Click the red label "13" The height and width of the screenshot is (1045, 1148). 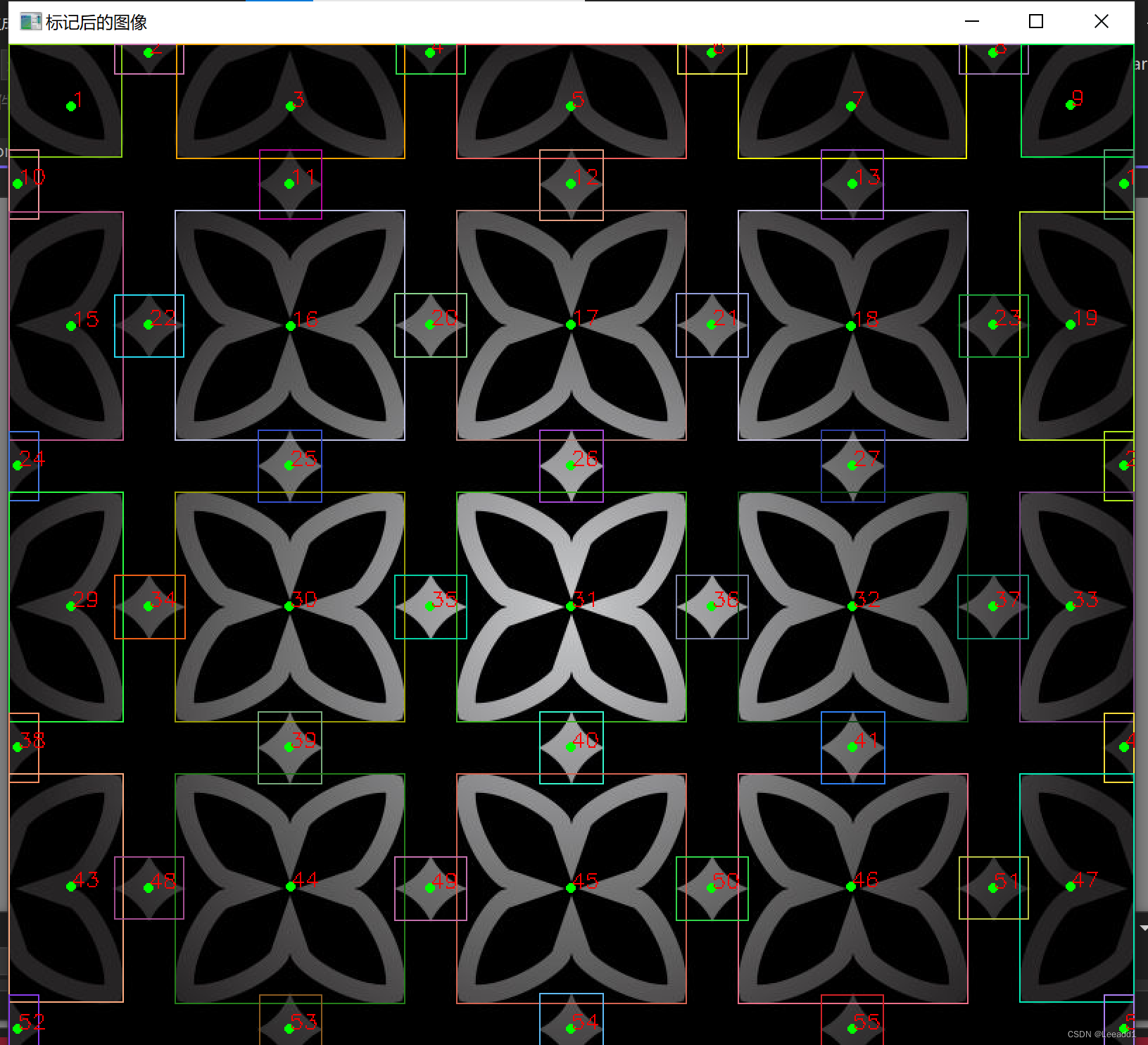click(867, 177)
